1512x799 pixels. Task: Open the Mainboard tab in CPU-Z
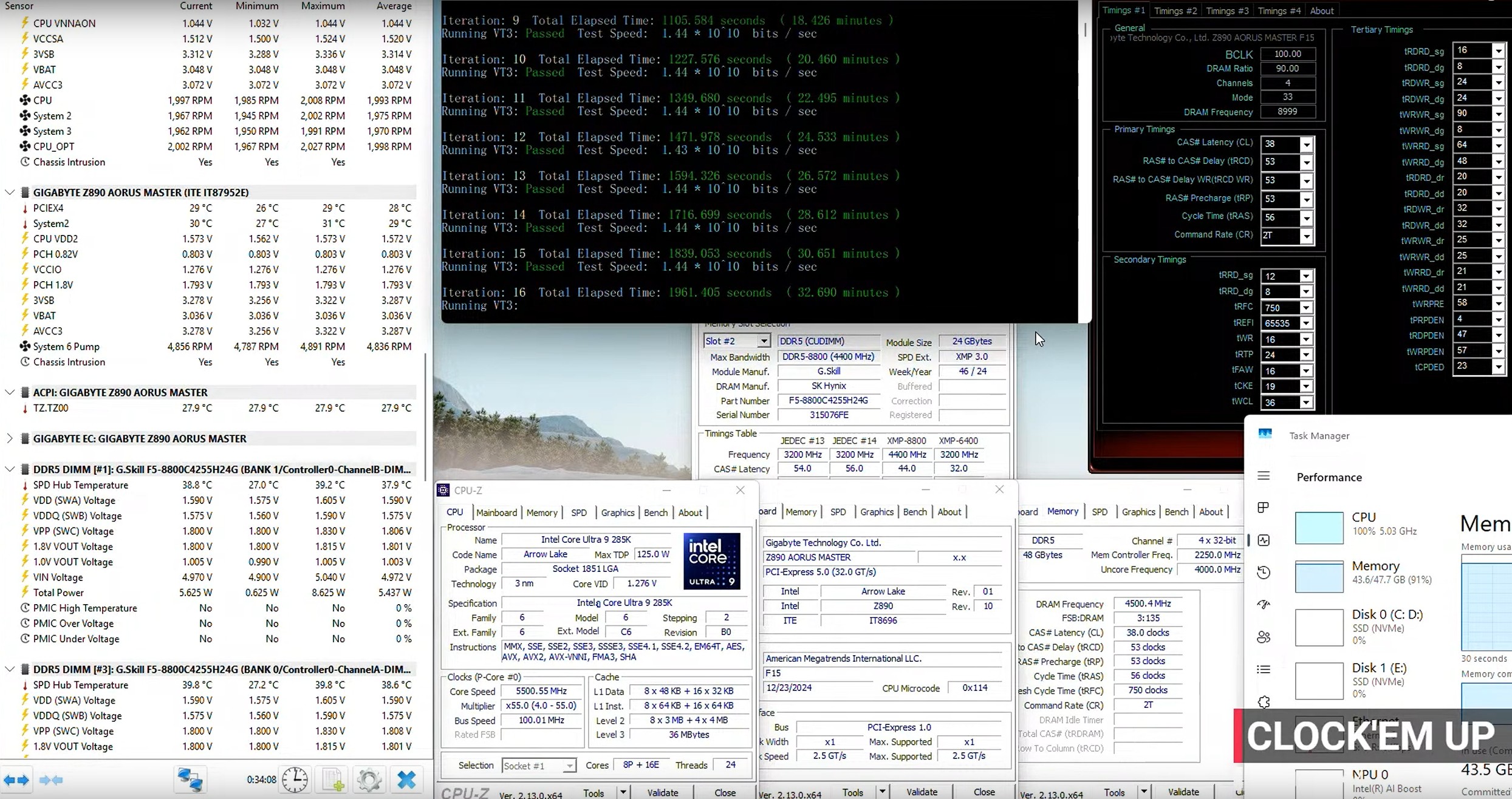496,512
